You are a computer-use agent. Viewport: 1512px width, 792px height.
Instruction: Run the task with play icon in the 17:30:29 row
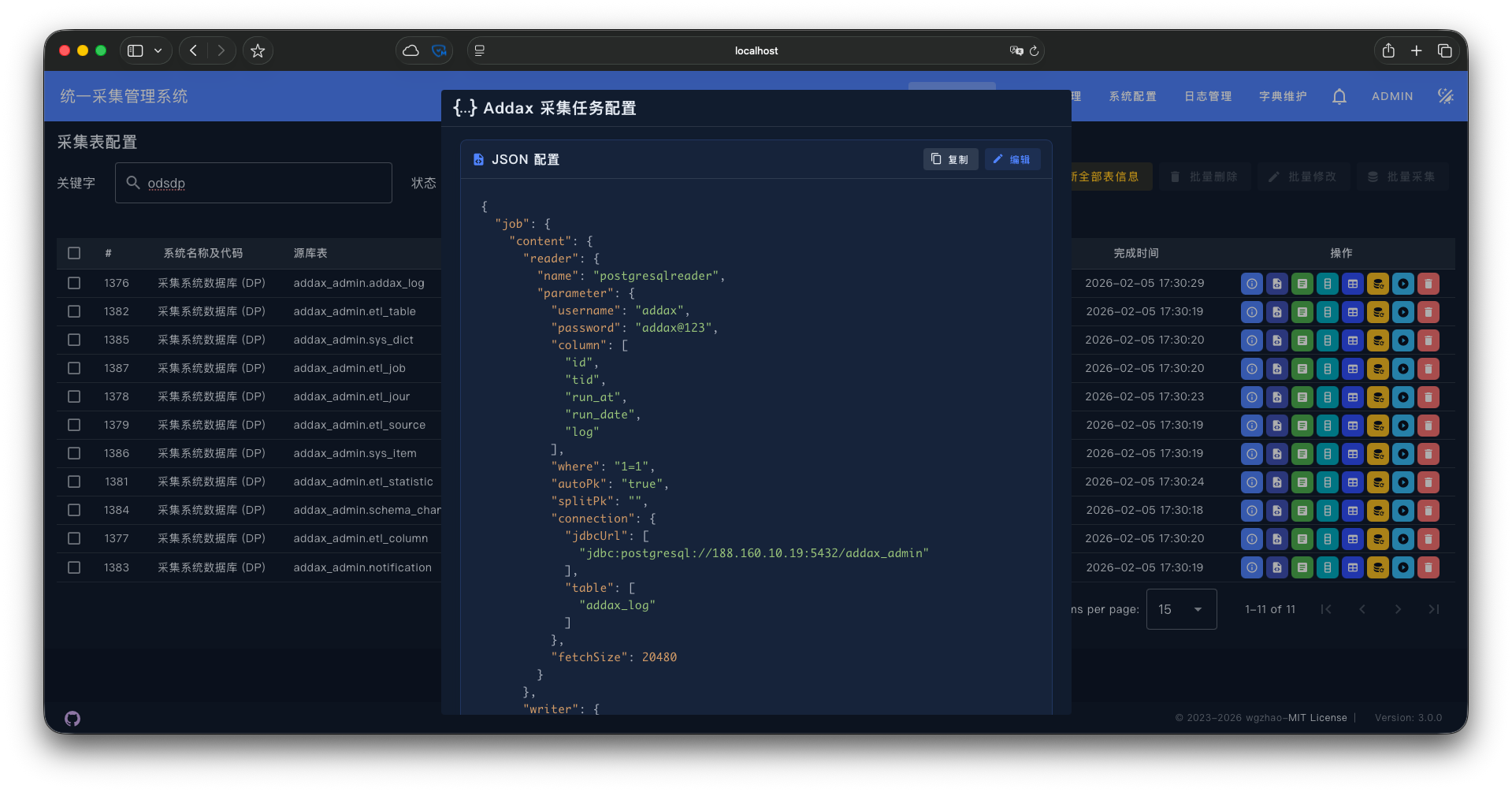(1402, 284)
